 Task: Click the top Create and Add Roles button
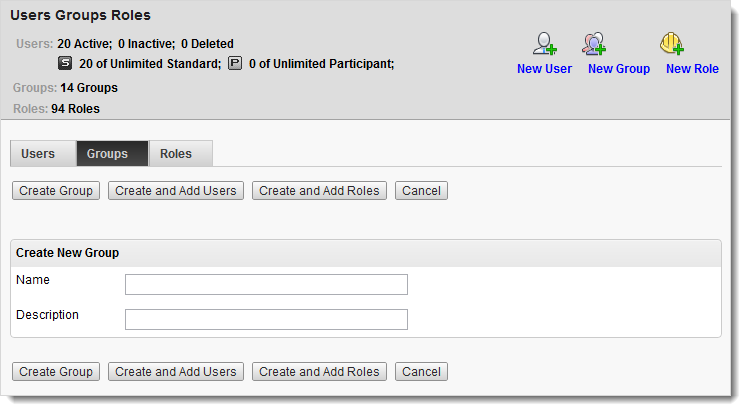point(319,191)
